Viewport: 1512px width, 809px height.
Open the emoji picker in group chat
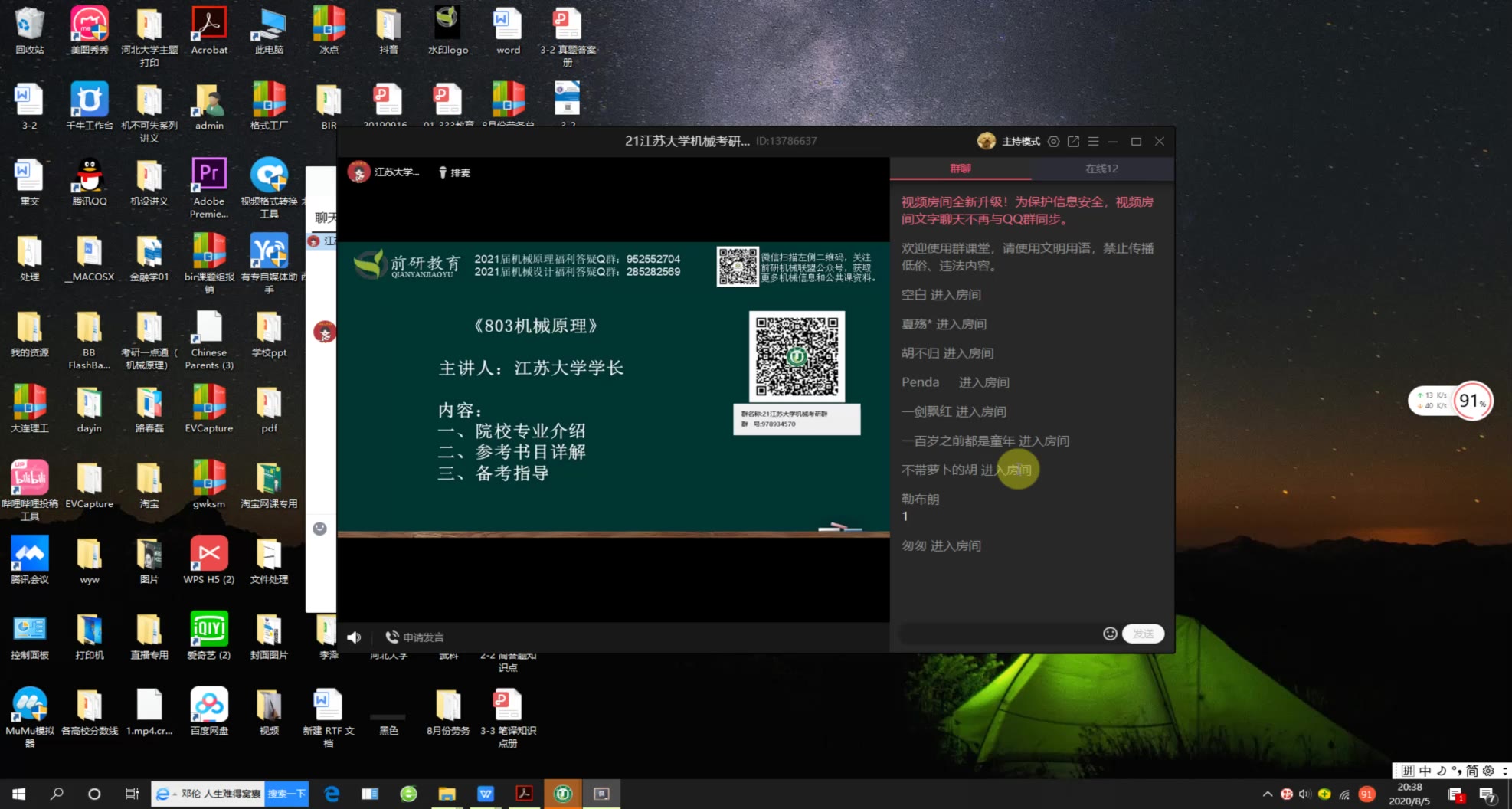(1110, 634)
